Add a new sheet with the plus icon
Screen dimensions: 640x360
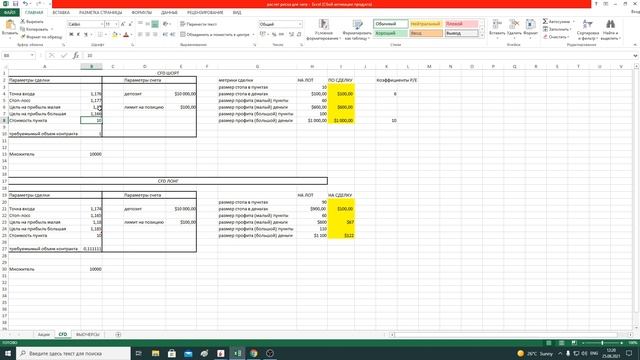coord(118,334)
